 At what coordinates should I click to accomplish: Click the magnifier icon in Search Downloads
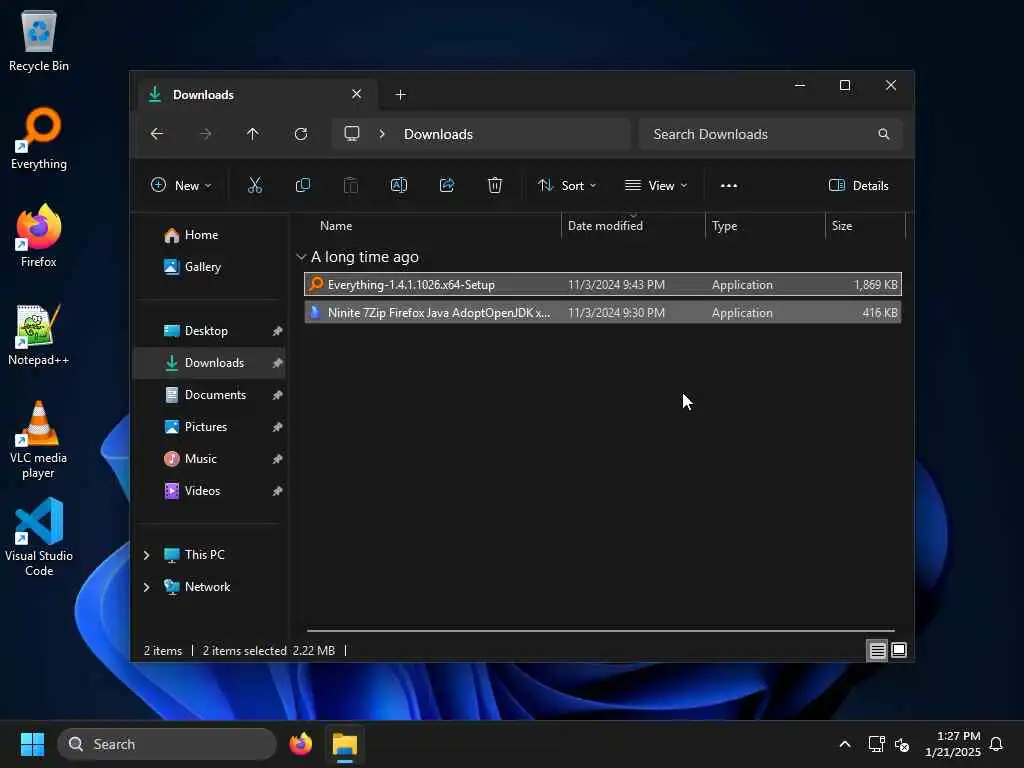pos(884,134)
